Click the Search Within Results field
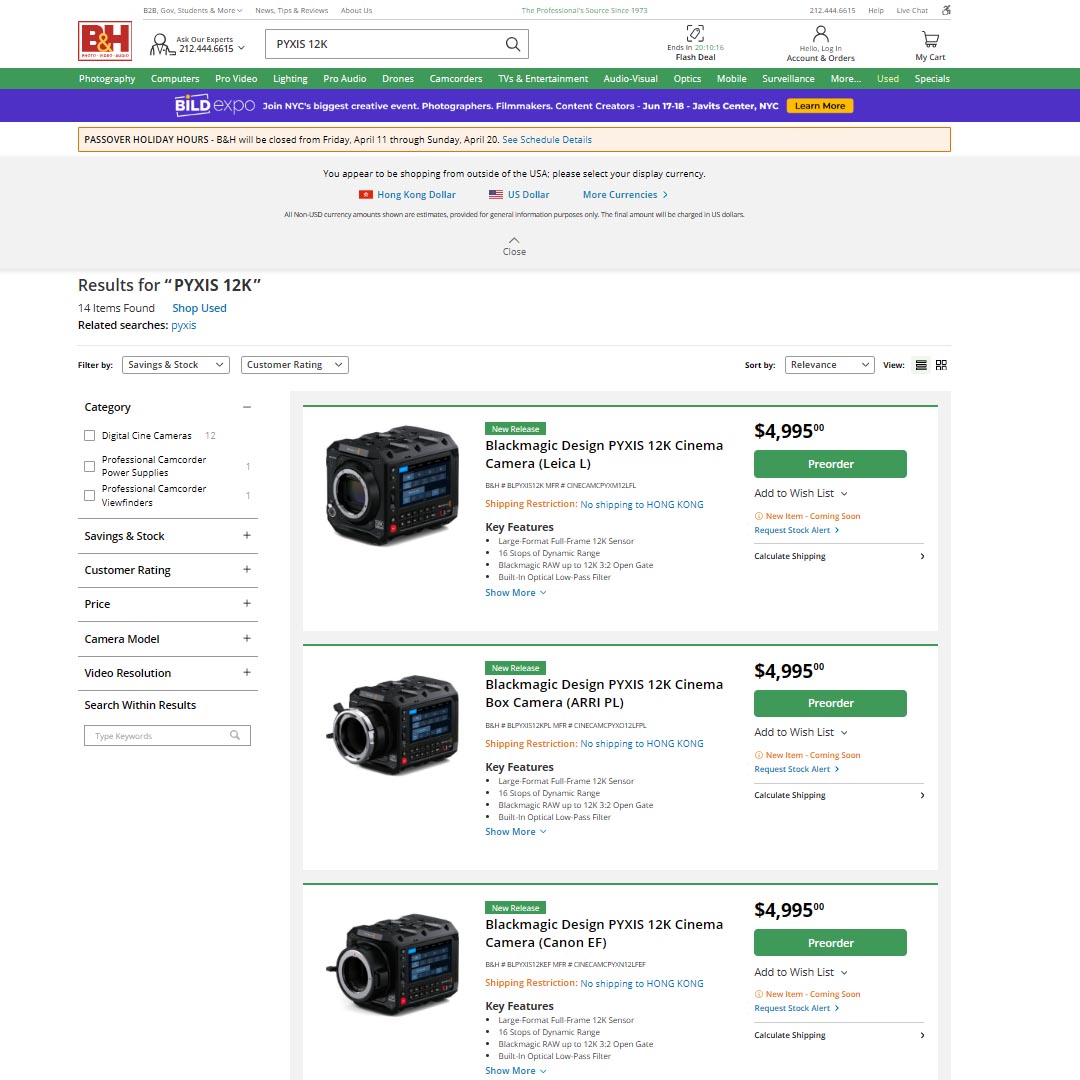The height and width of the screenshot is (1080, 1080). pos(160,736)
